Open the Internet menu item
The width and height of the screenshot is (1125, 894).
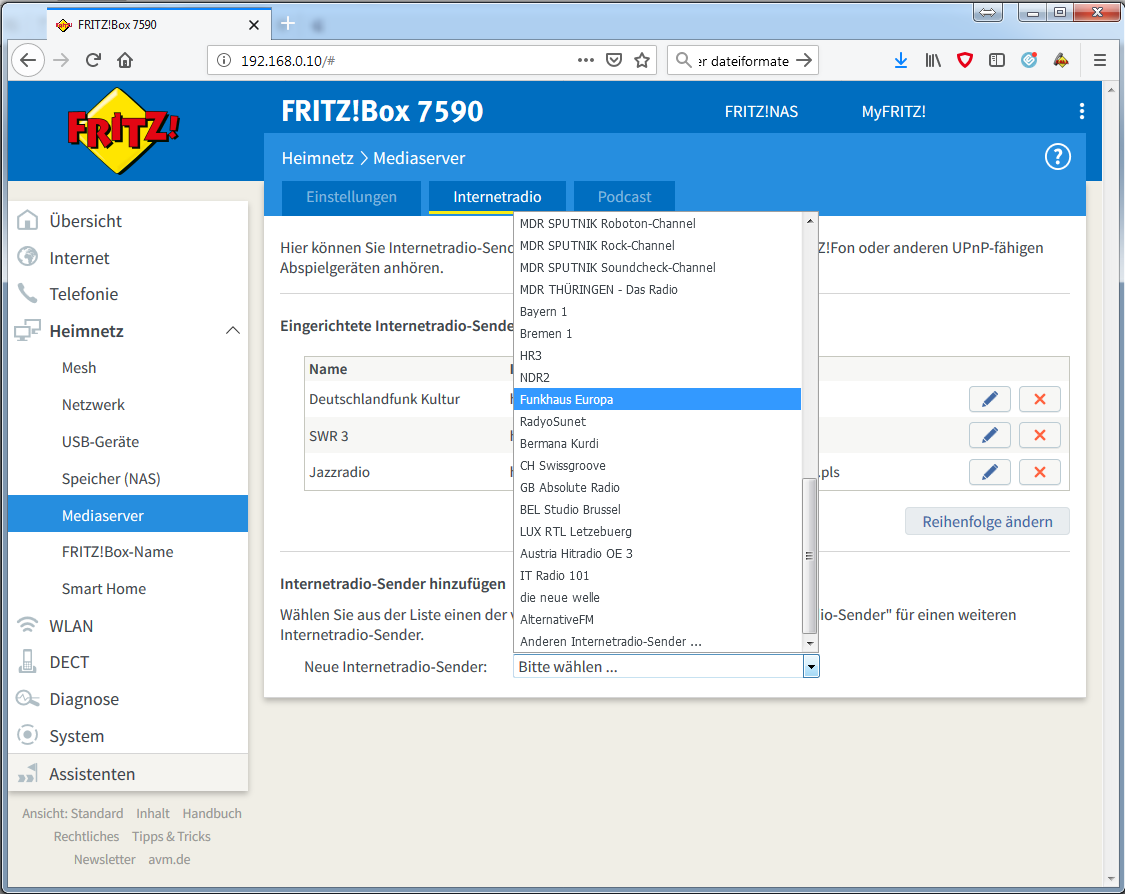(128, 258)
